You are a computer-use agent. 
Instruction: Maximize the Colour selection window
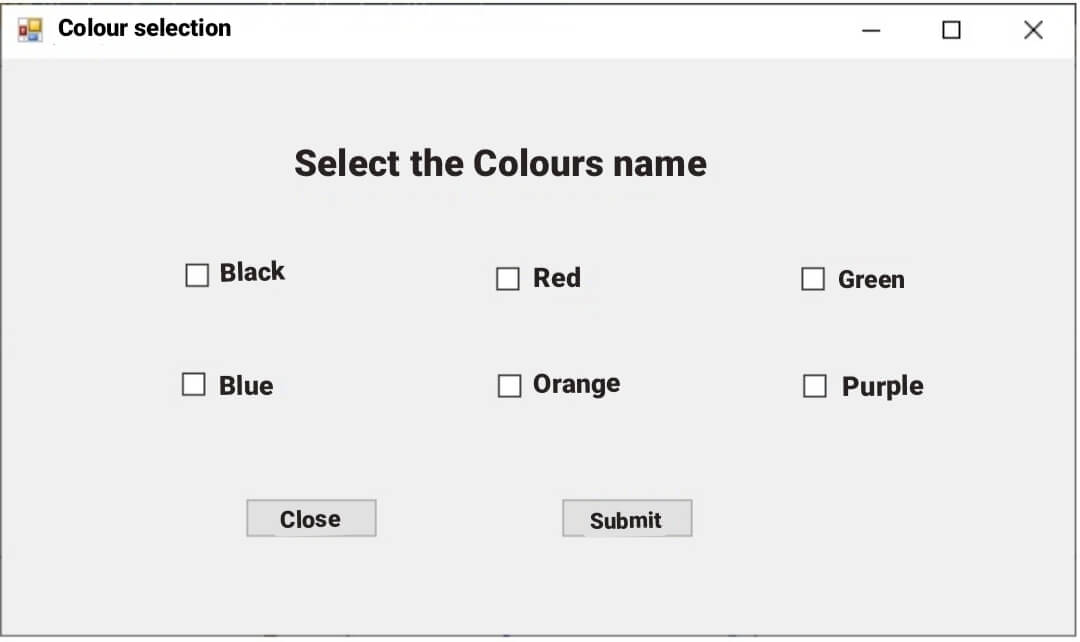(x=950, y=30)
